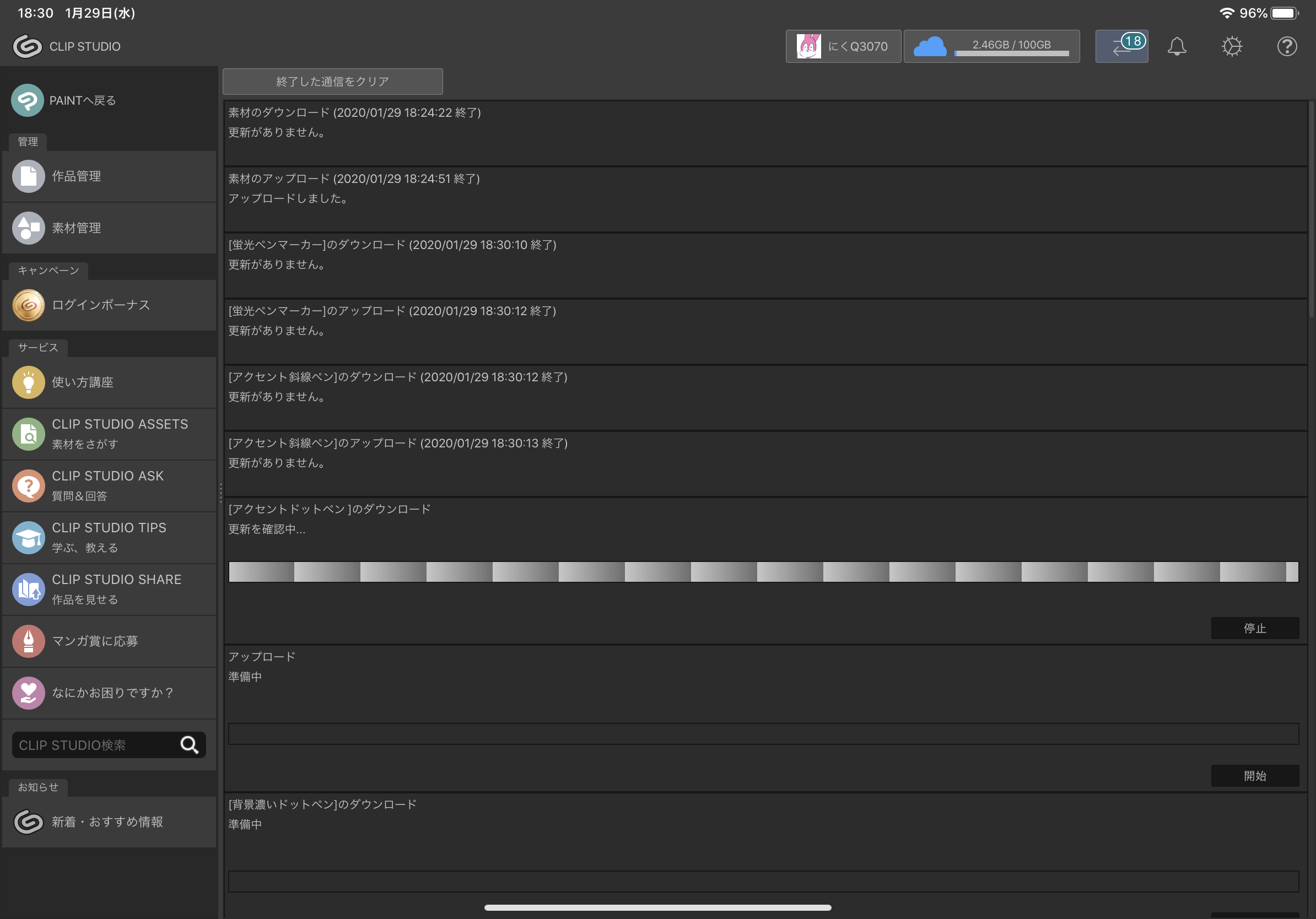Viewport: 1316px width, 919px height.
Task: Select the キャンペーン section tab
Action: point(48,271)
